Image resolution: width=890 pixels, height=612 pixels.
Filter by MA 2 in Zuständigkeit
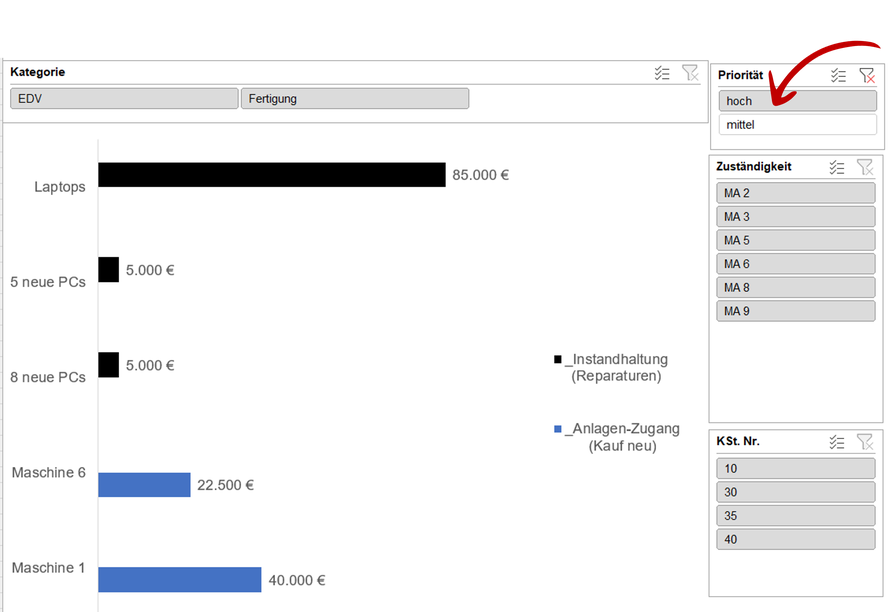click(796, 193)
